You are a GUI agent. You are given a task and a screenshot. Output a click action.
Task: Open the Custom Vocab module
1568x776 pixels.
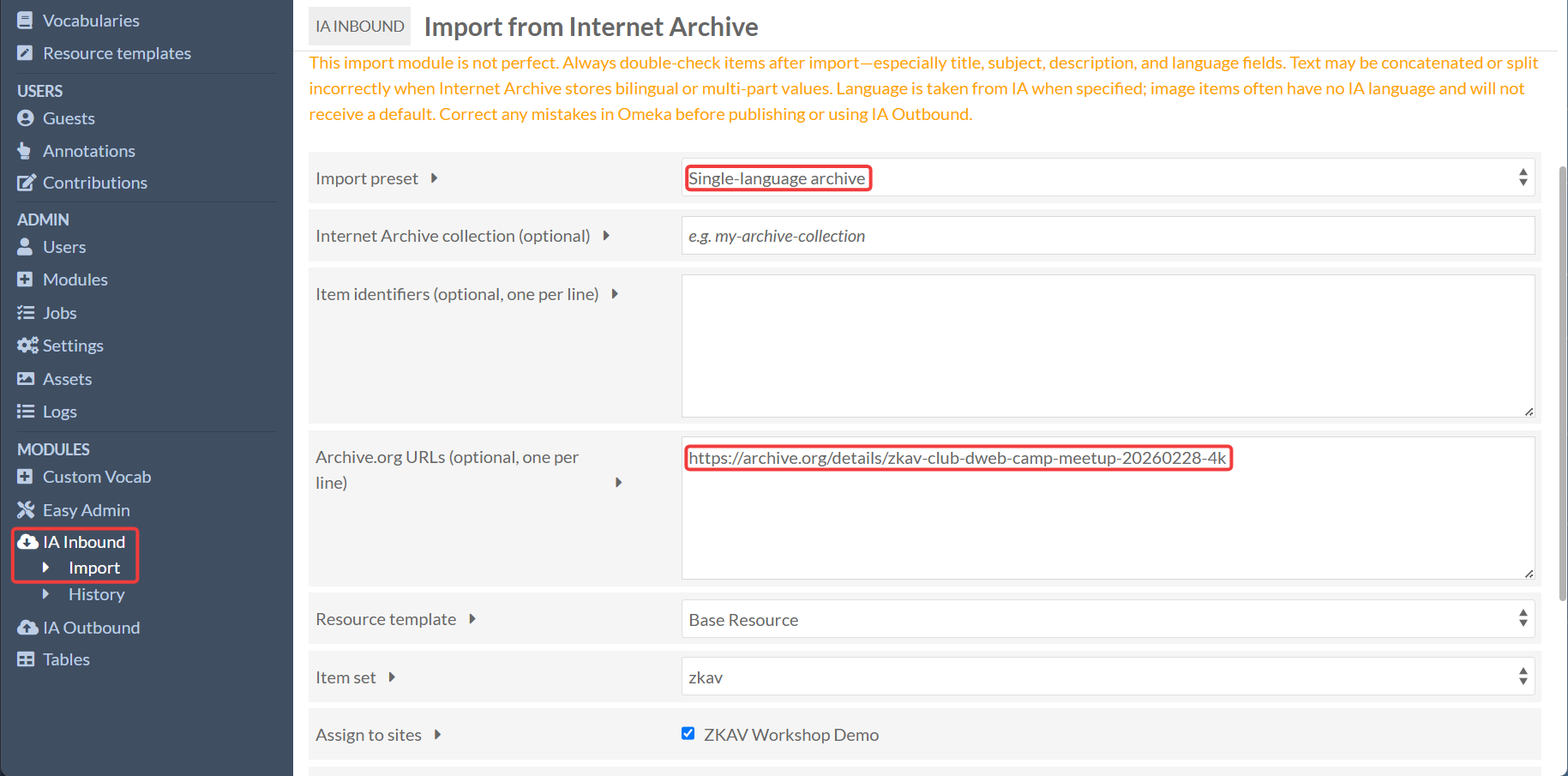[x=97, y=477]
